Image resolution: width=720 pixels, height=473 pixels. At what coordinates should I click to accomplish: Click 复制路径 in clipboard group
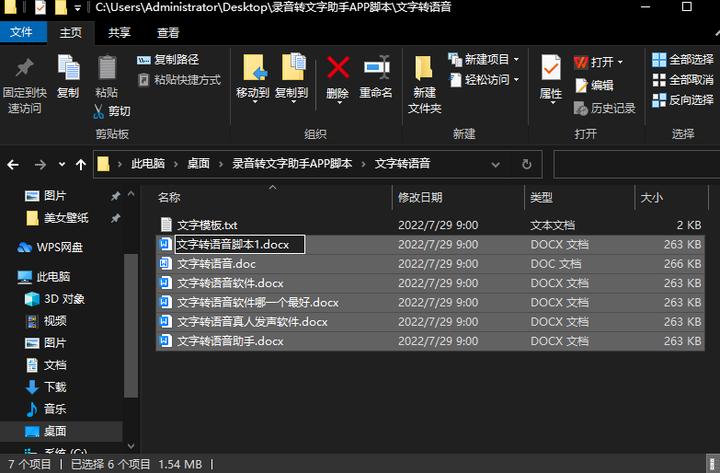tap(168, 60)
